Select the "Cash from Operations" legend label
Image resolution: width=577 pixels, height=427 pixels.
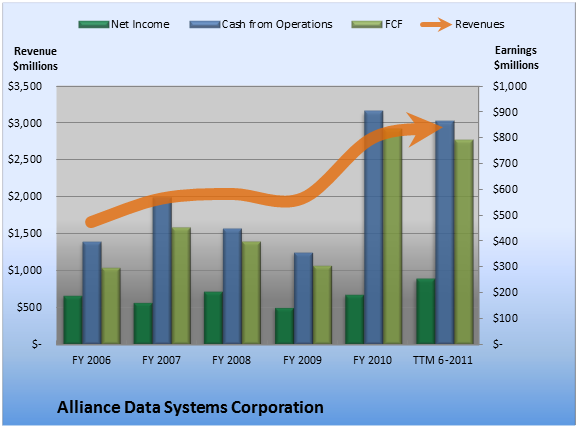pyautogui.click(x=277, y=24)
